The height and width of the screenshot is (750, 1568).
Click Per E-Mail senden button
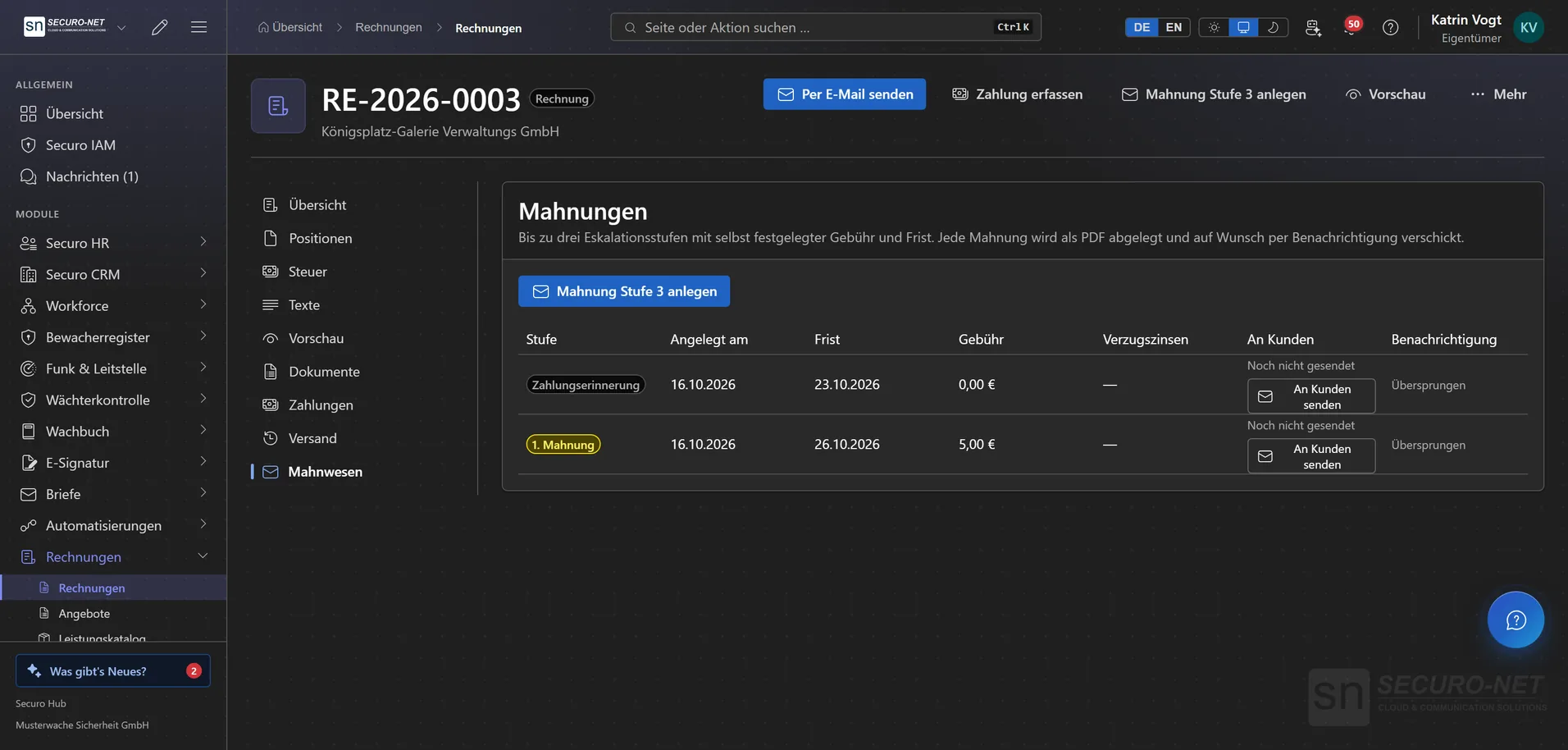tap(845, 94)
